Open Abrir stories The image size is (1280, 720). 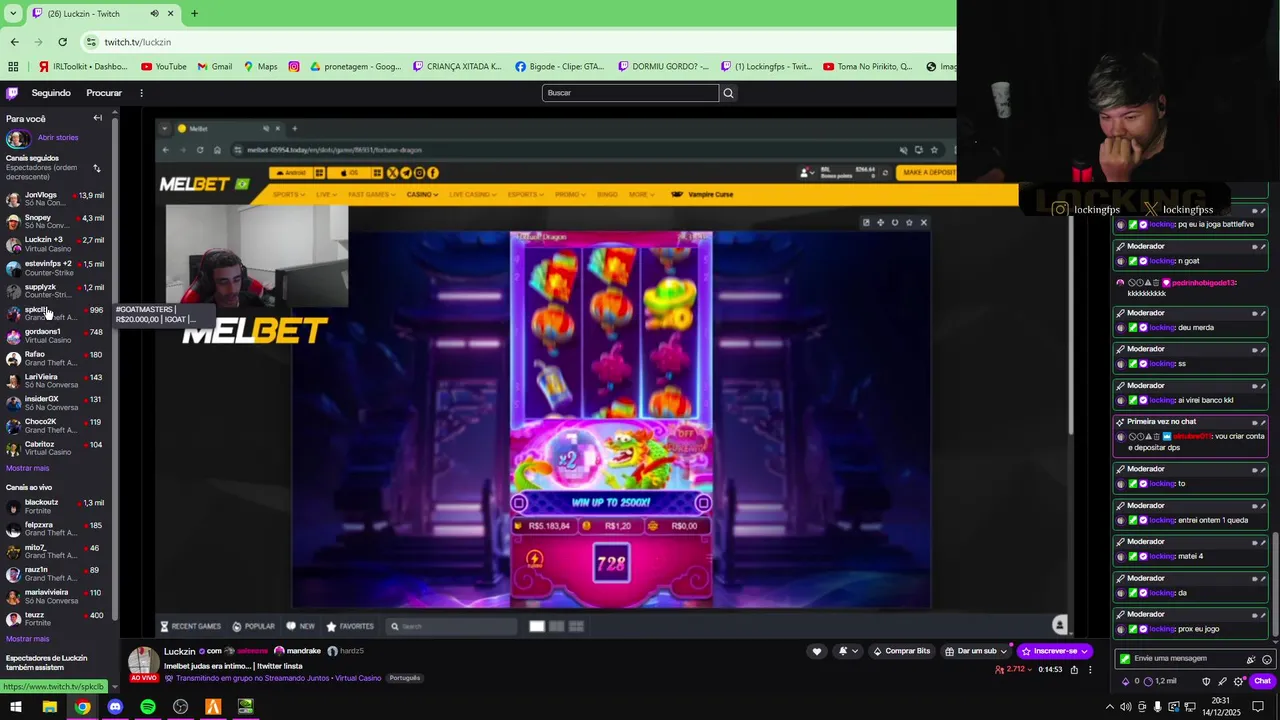coord(58,138)
